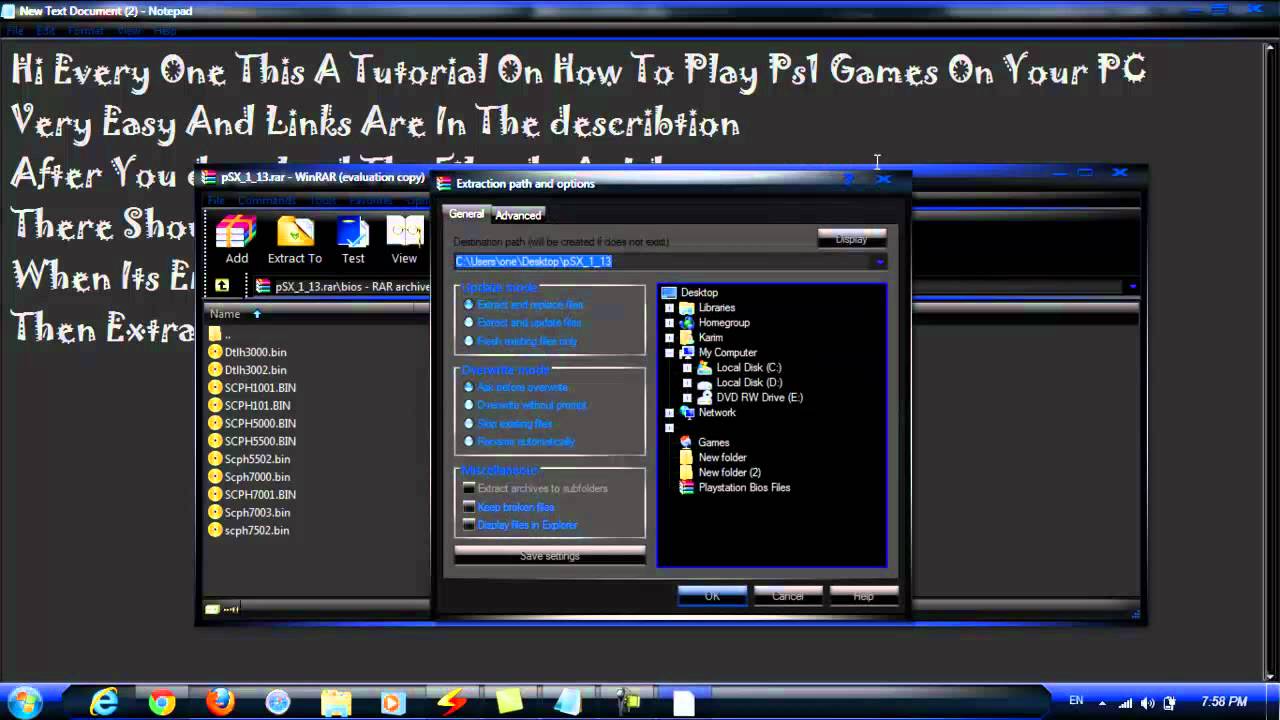The image size is (1280, 720).
Task: Expand the Libraries tree node
Action: [x=669, y=308]
